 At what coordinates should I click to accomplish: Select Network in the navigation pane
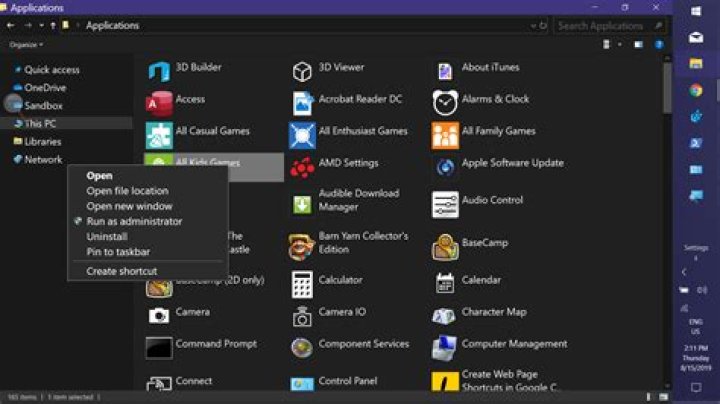tap(43, 159)
